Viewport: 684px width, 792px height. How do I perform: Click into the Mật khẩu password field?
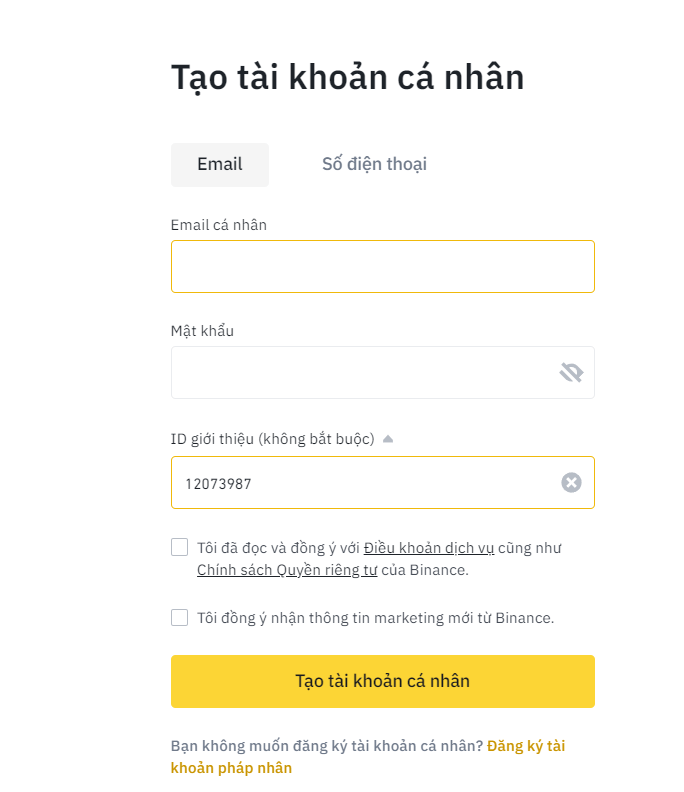362,373
